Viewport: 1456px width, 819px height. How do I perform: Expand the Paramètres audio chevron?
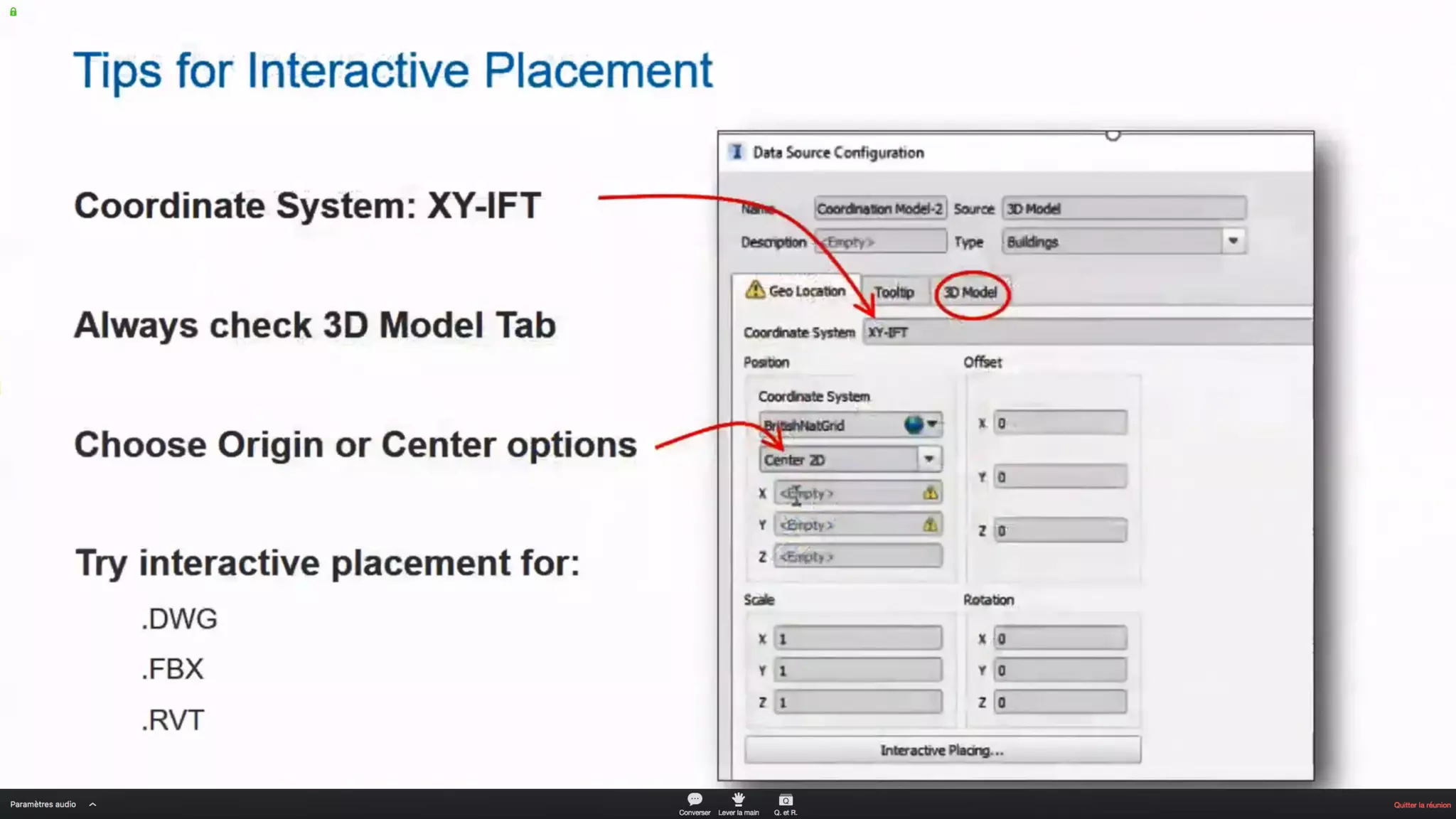92,805
